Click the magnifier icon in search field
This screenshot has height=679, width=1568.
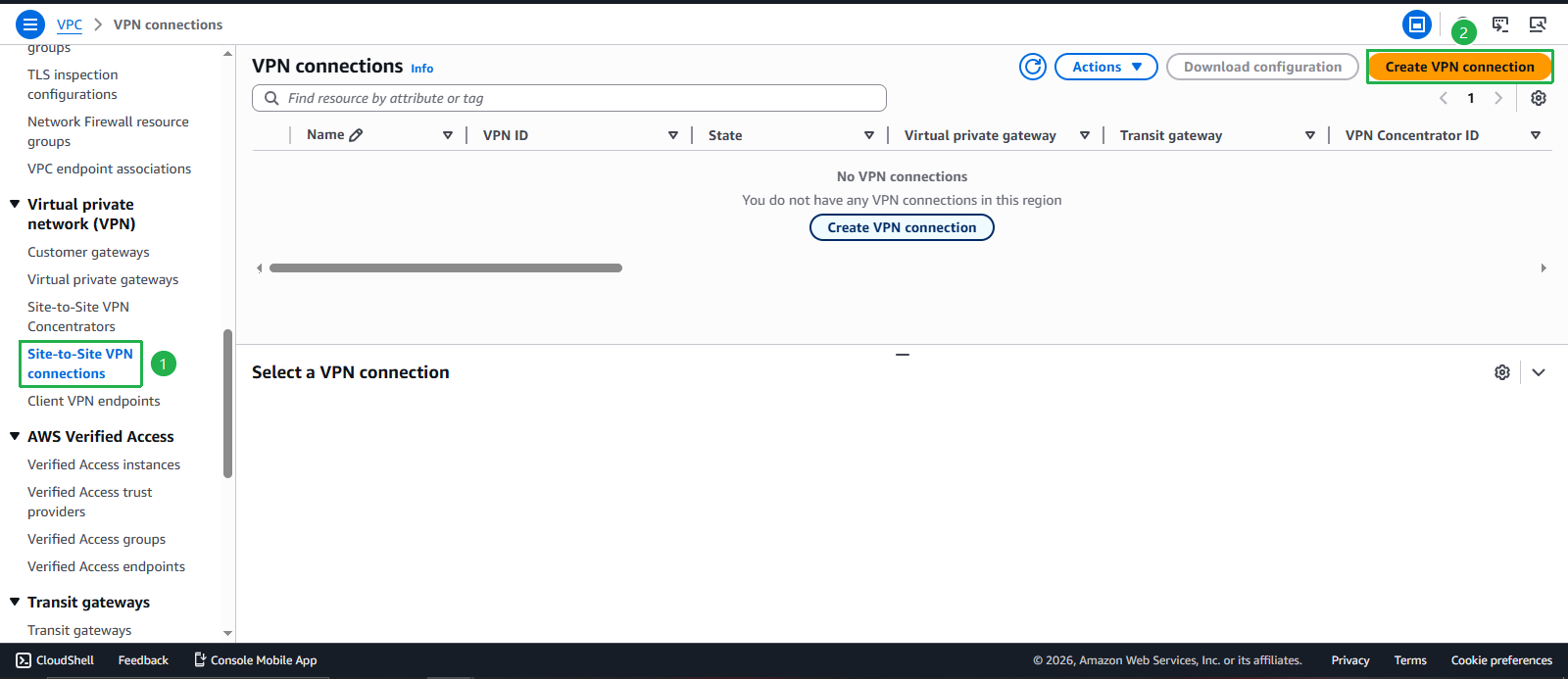pyautogui.click(x=271, y=98)
